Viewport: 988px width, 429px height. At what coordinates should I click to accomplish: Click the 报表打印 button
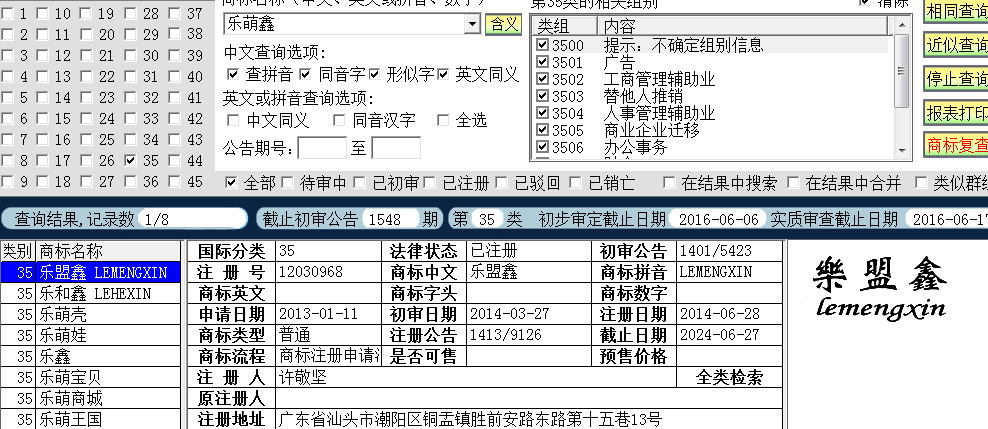[956, 113]
